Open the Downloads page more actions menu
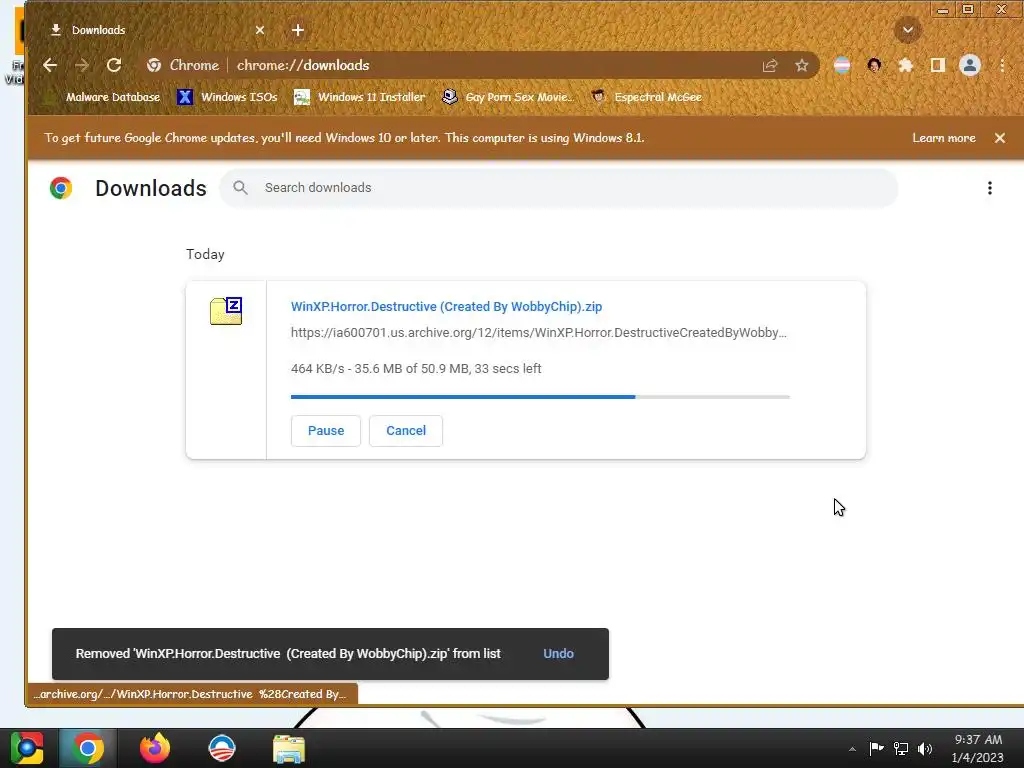The image size is (1024, 768). [x=990, y=188]
